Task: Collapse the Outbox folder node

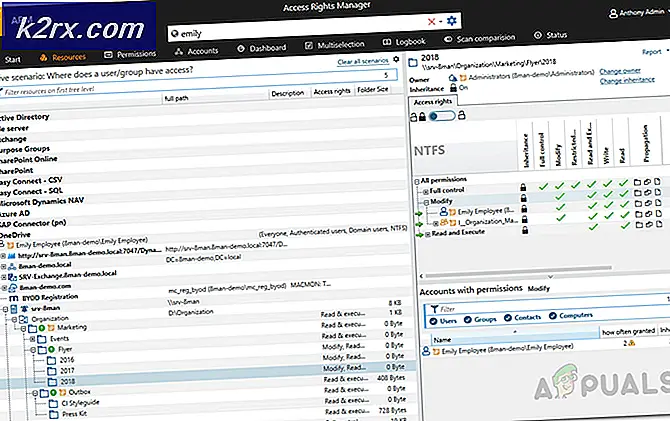Action: tap(35, 393)
